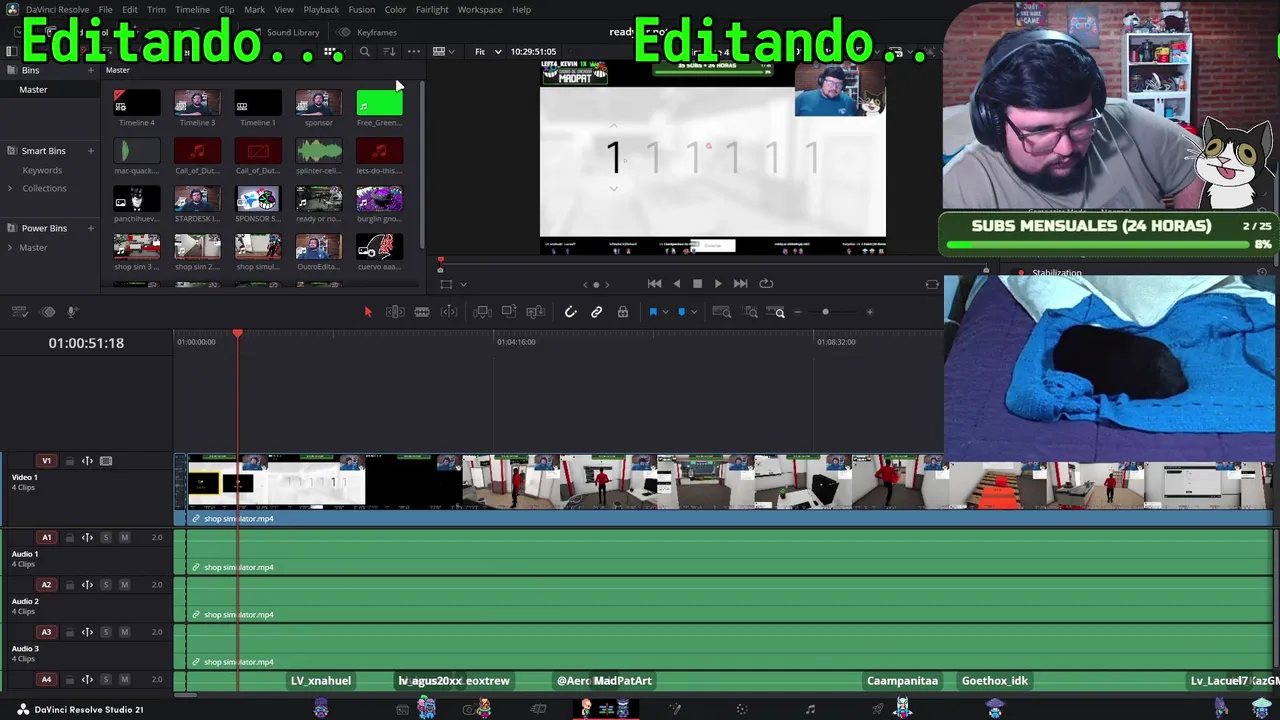Image resolution: width=1280 pixels, height=720 pixels.
Task: Select the Selection Mode arrow tool
Action: [x=367, y=312]
